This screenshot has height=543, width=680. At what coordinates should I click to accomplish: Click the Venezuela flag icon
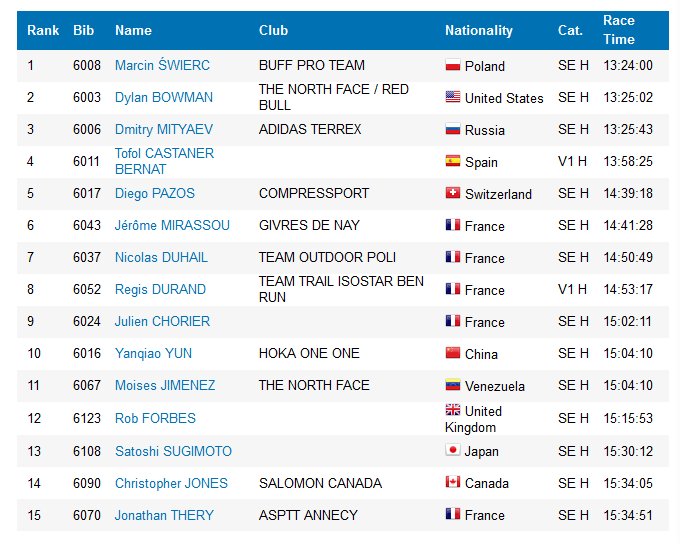pos(453,385)
